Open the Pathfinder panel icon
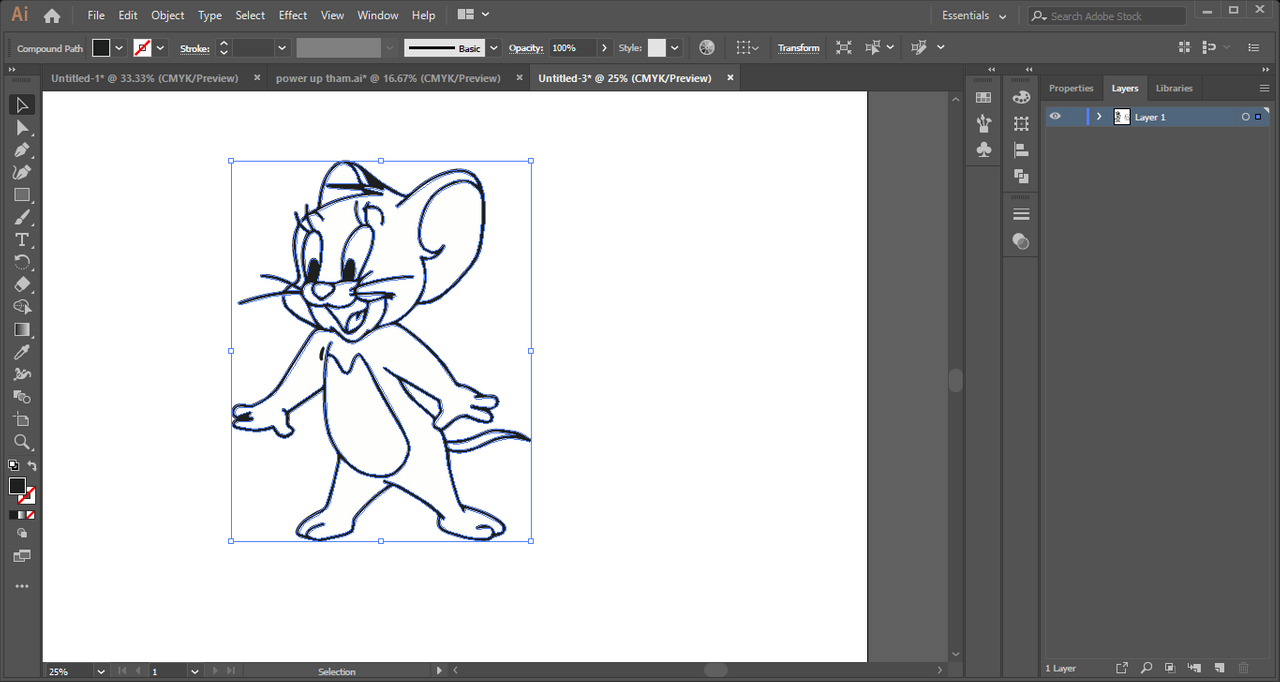Viewport: 1280px width, 682px height. click(x=1021, y=176)
